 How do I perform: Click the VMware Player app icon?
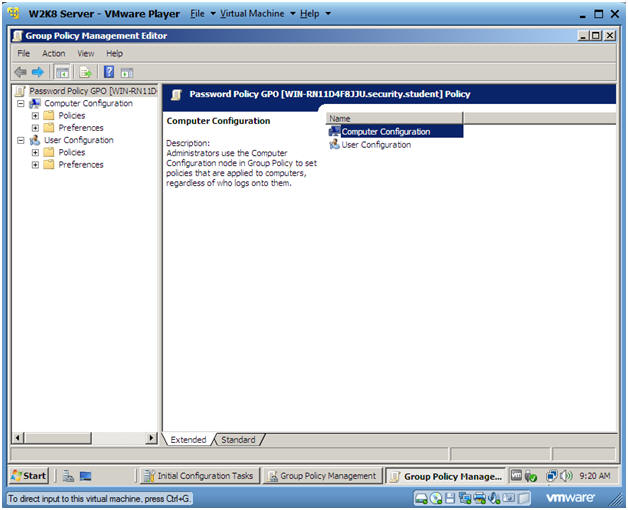pos(13,13)
